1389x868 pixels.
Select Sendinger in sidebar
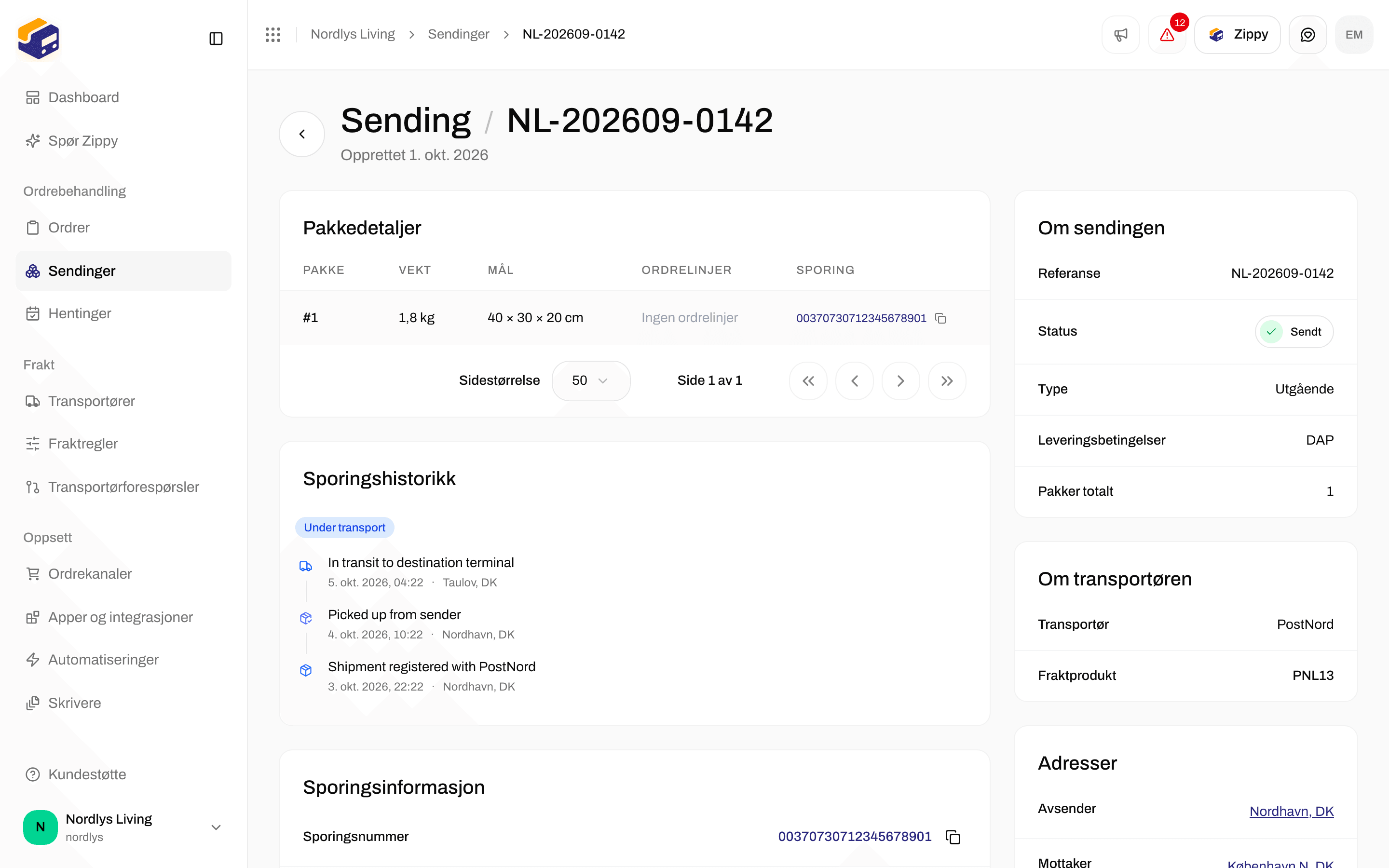[x=123, y=271]
